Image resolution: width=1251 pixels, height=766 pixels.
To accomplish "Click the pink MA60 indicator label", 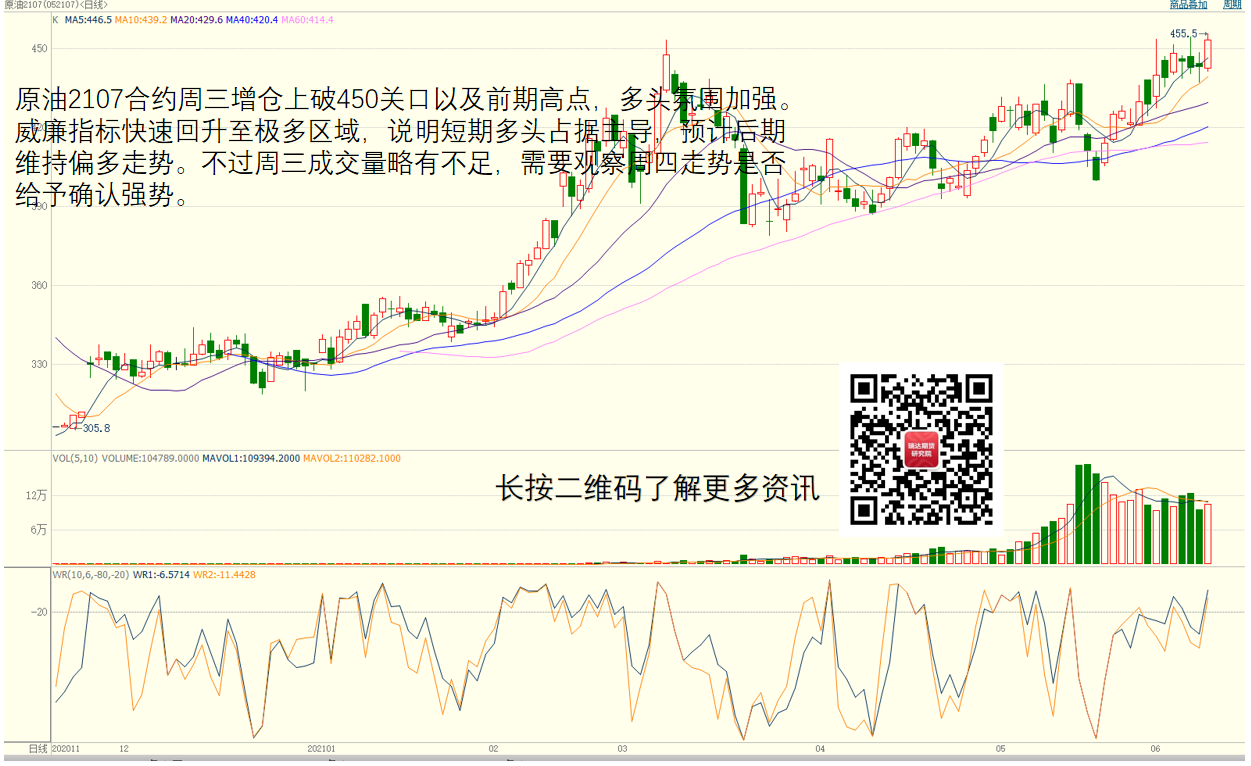I will coord(308,20).
